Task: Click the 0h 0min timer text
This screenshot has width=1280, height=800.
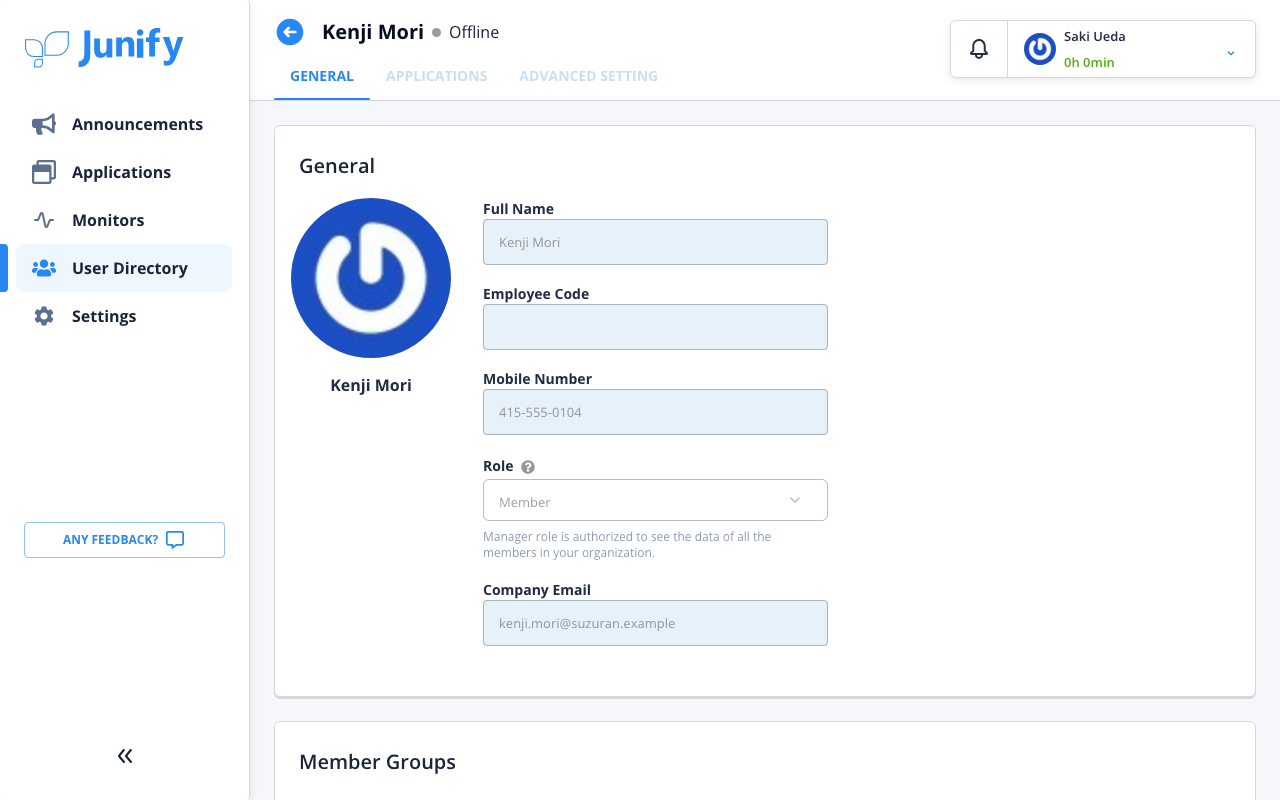Action: [1089, 62]
